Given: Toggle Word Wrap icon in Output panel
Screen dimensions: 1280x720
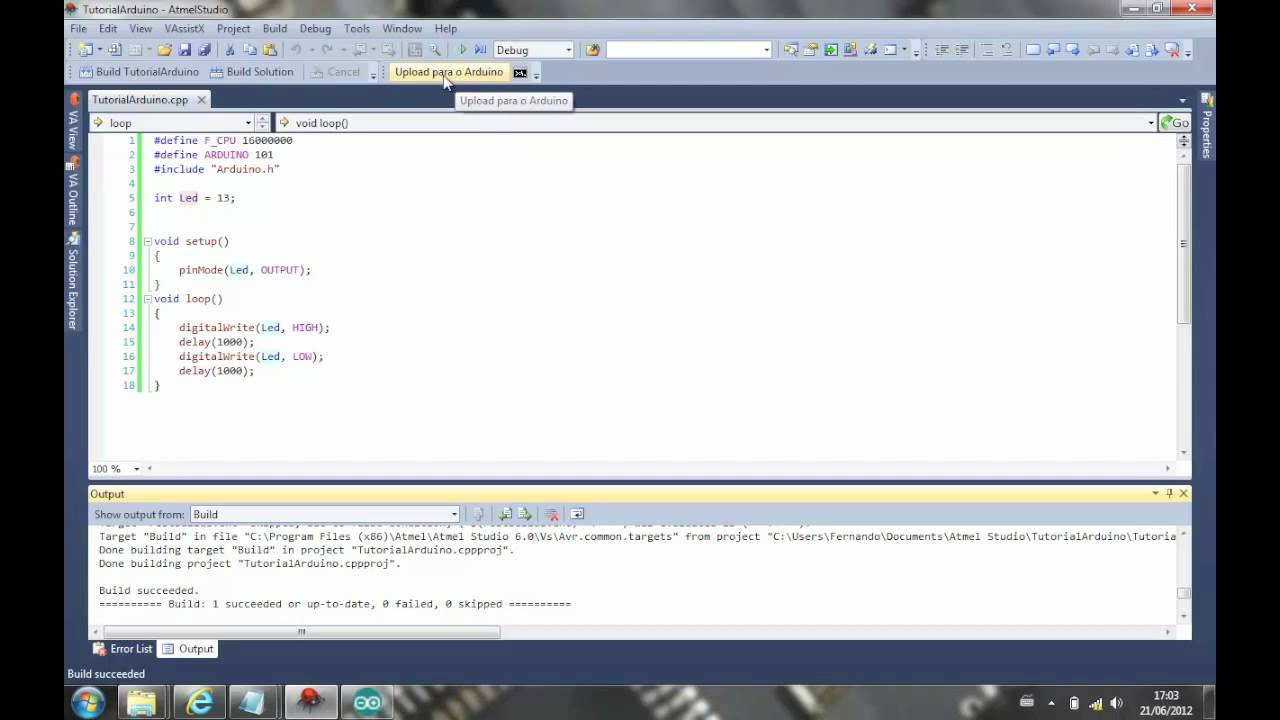Looking at the screenshot, I should pos(577,514).
